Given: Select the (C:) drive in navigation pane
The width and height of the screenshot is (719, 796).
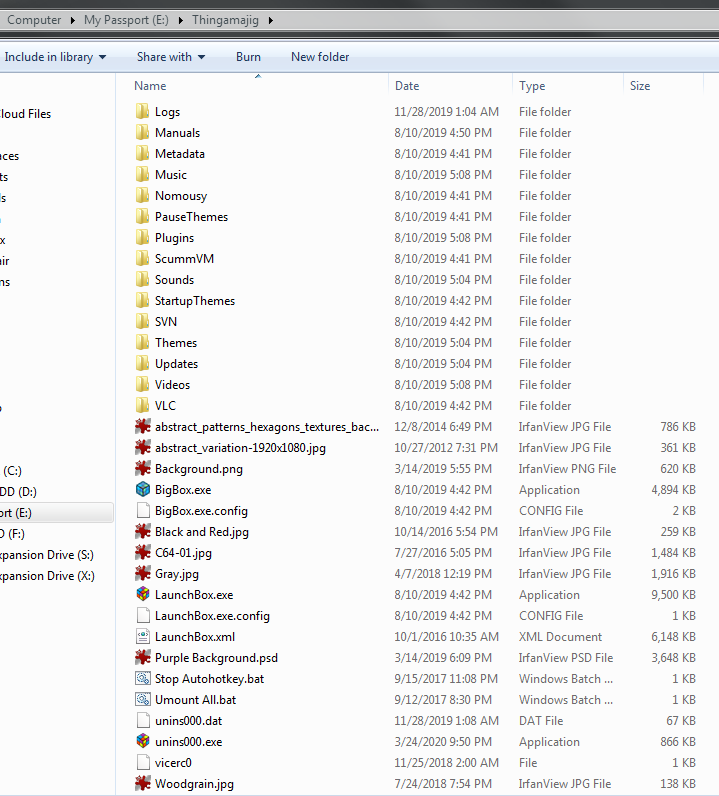Looking at the screenshot, I should coord(12,471).
